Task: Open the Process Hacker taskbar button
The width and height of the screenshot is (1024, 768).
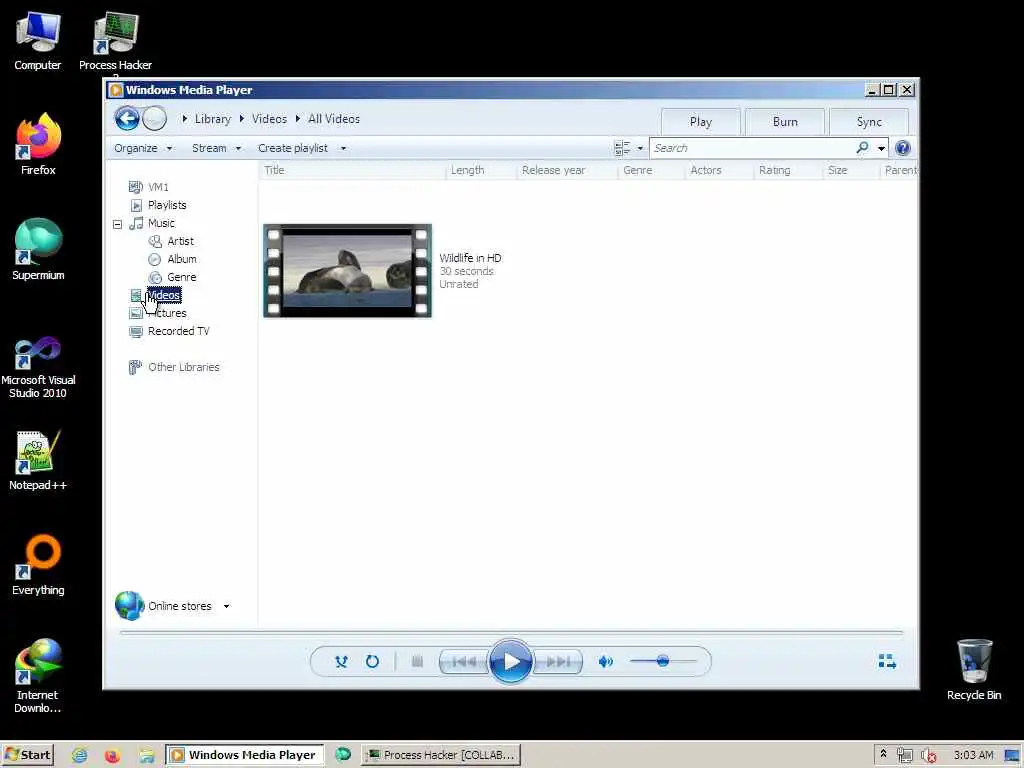Action: tap(441, 755)
